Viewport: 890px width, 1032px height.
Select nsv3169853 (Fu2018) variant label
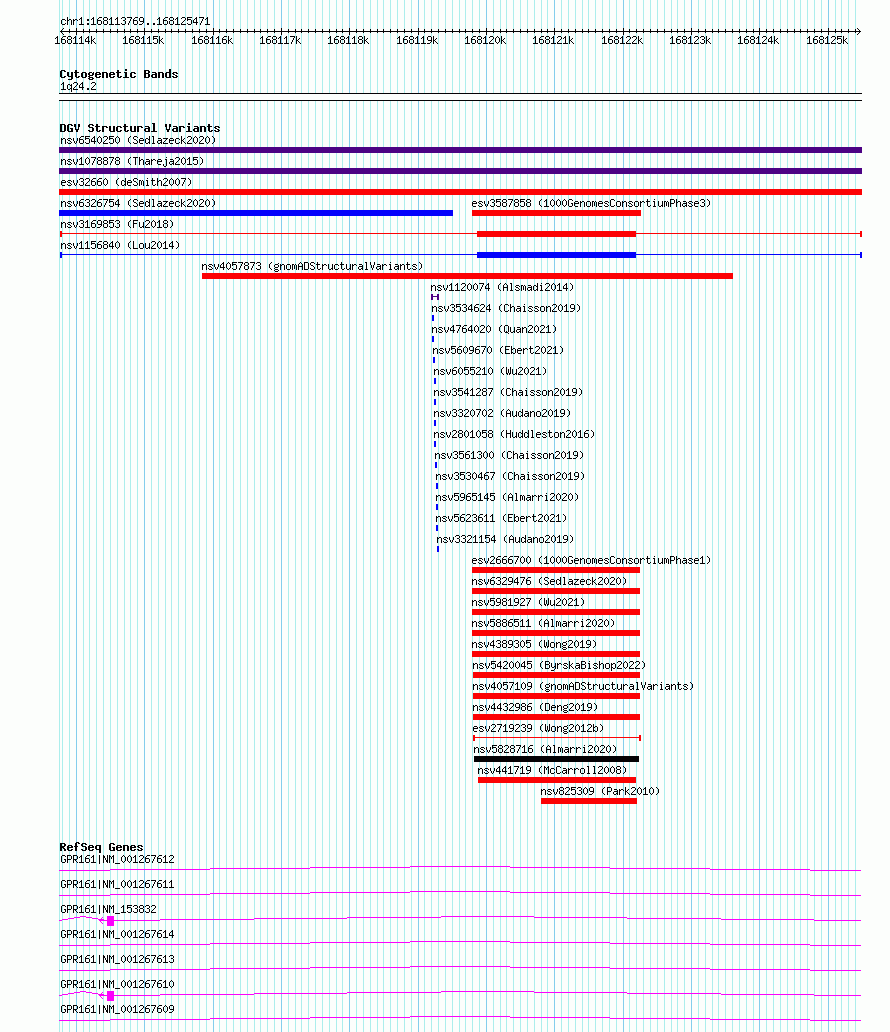tap(117, 224)
